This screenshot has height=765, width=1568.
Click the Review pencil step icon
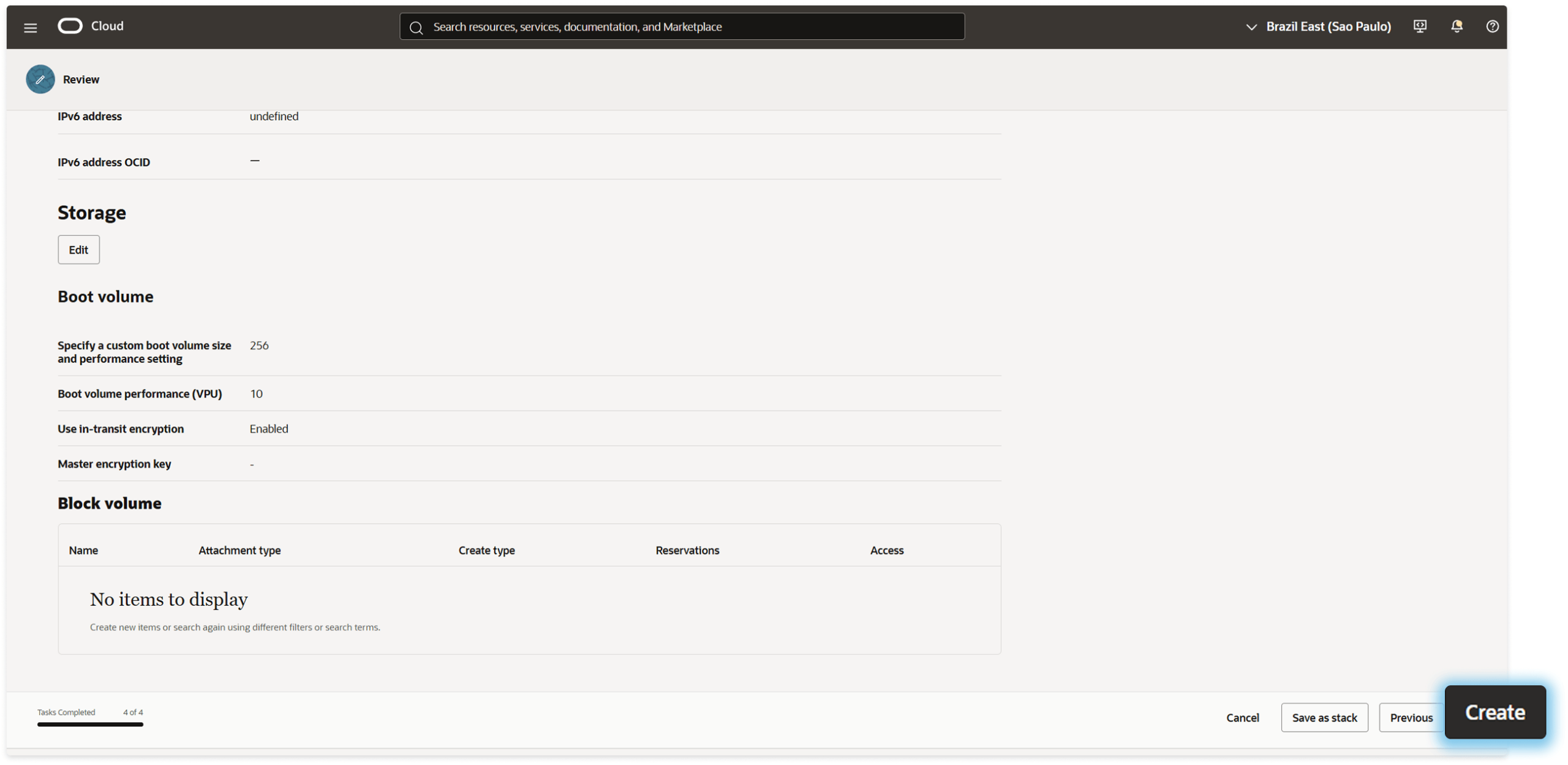pyautogui.click(x=40, y=79)
